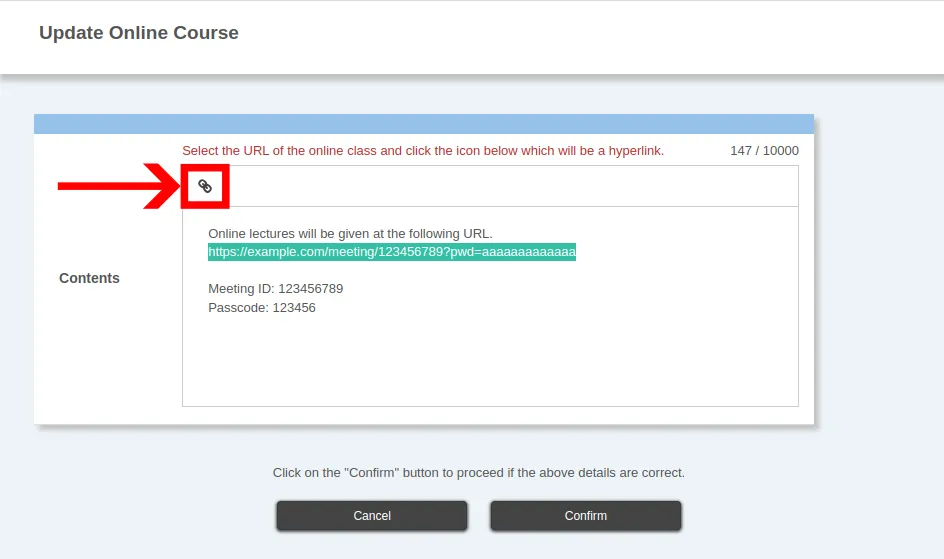Image resolution: width=944 pixels, height=559 pixels.
Task: Click the blue header bar above the form
Action: click(424, 123)
